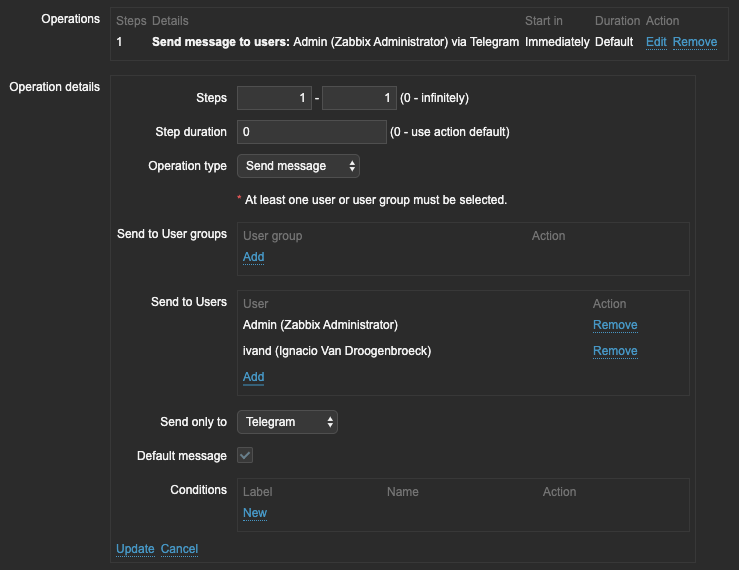
Task: Click the 'Immediately' start in value
Action: tap(557, 42)
